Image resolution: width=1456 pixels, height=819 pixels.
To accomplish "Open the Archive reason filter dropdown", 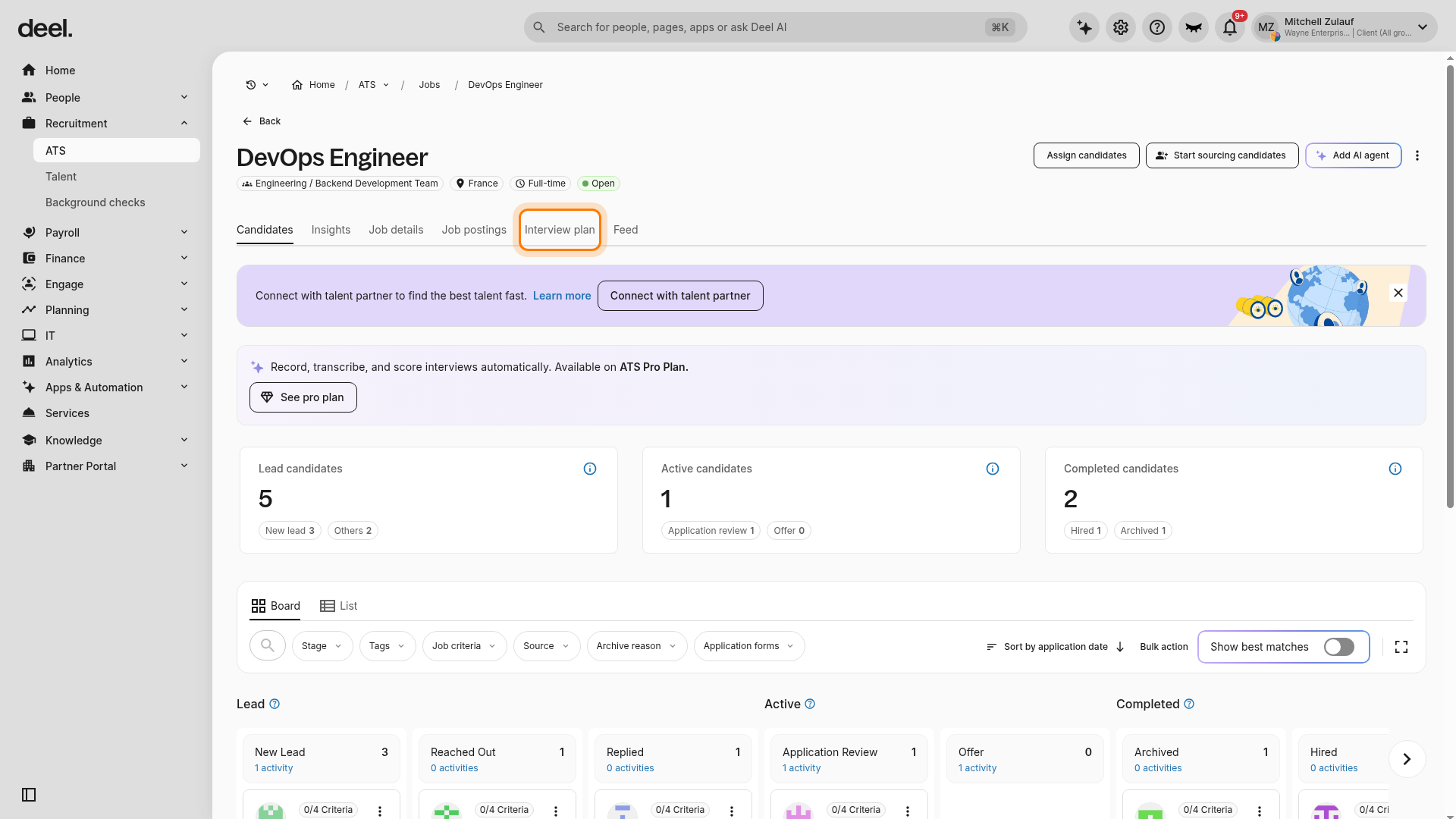I will [637, 646].
